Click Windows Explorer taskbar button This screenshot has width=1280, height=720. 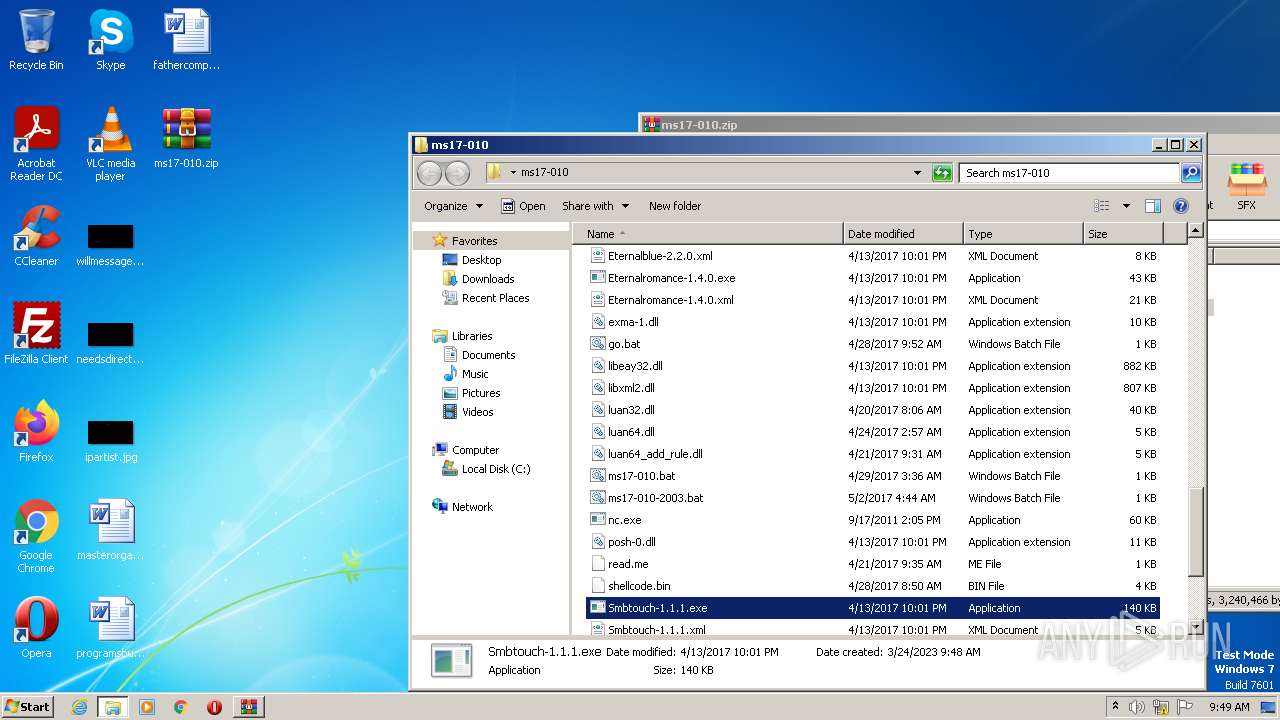[112, 707]
